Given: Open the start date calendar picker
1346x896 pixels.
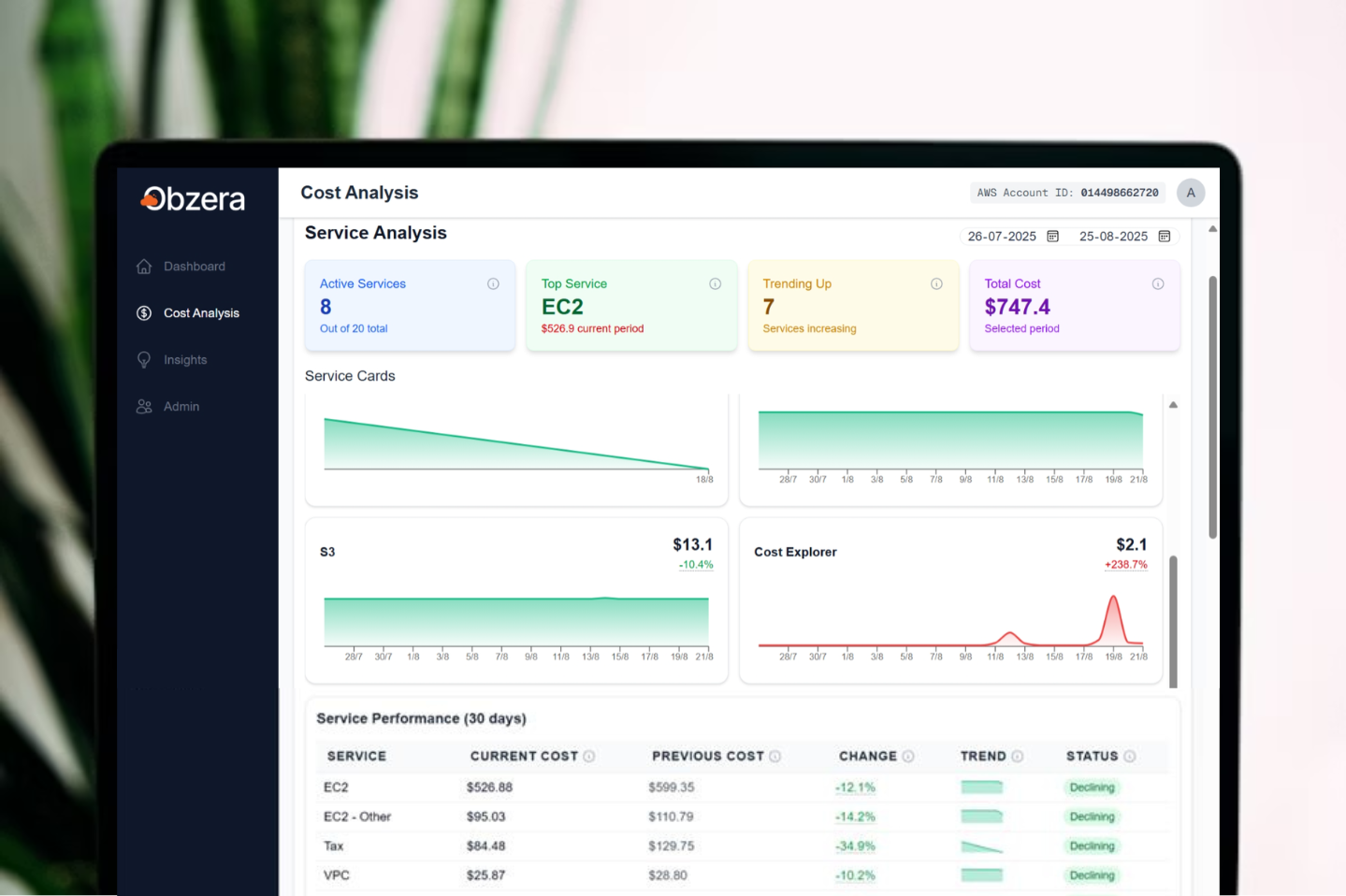Looking at the screenshot, I should point(1052,237).
